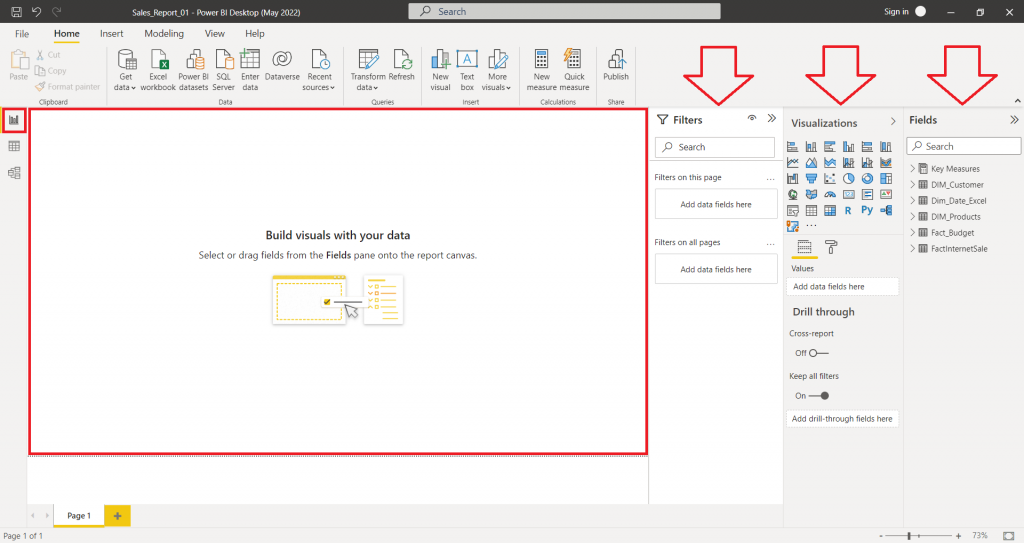Open the Get data dropdown
Screen dimensions: 1024x543
pyautogui.click(x=126, y=70)
